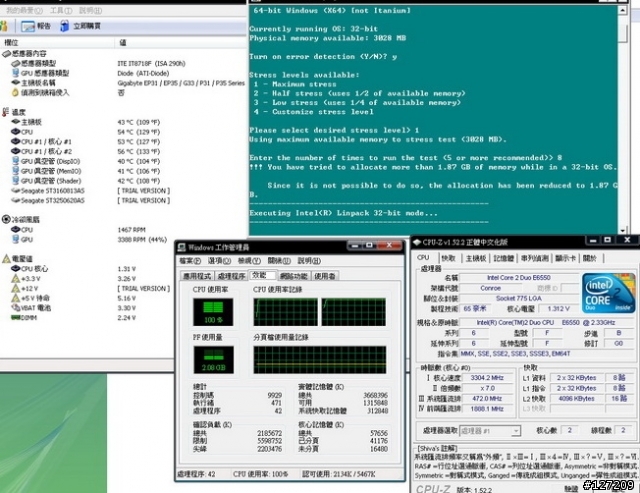This screenshot has width=640, height=493.
Task: Click the Socket 775 LGA package field
Action: coord(519,298)
